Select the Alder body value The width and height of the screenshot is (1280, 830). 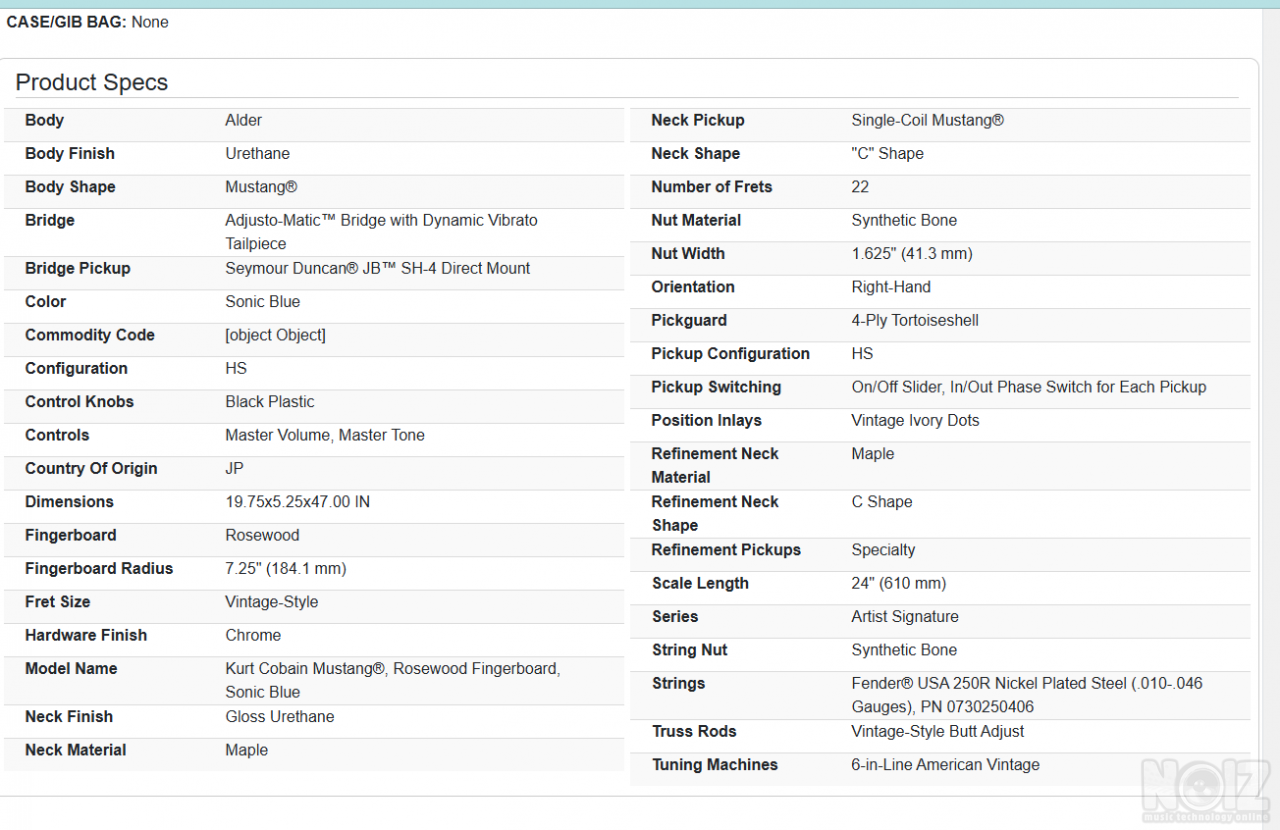coord(243,121)
